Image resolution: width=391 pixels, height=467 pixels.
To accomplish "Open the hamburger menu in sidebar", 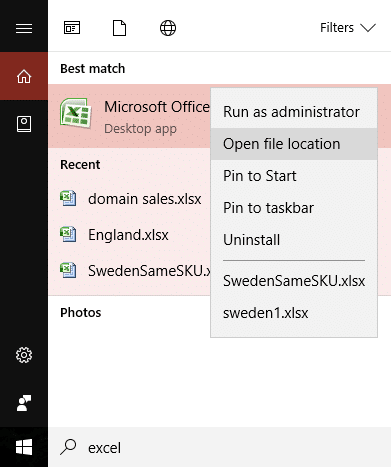I will pos(24,28).
